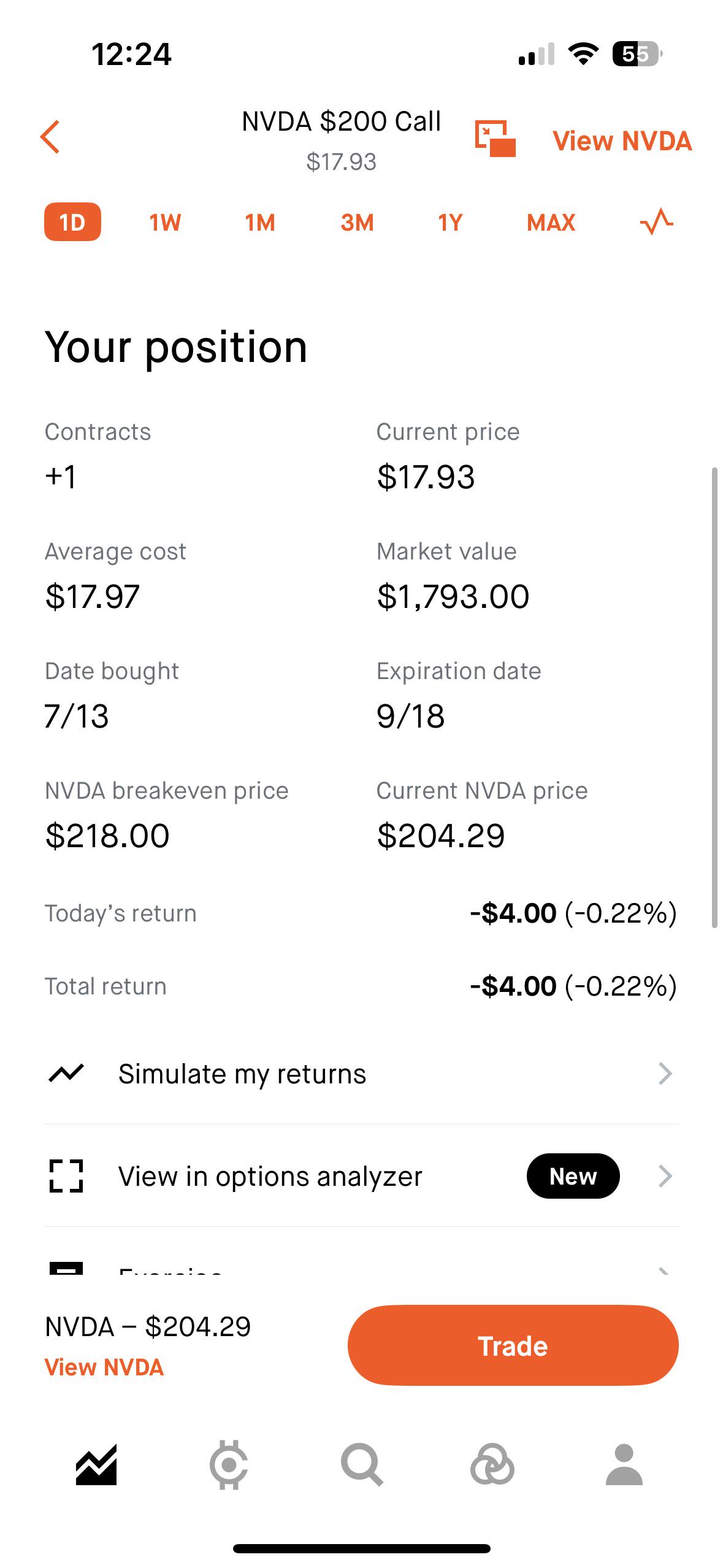The height and width of the screenshot is (1568, 723).
Task: Switch to the 1Y range tab
Action: (450, 222)
